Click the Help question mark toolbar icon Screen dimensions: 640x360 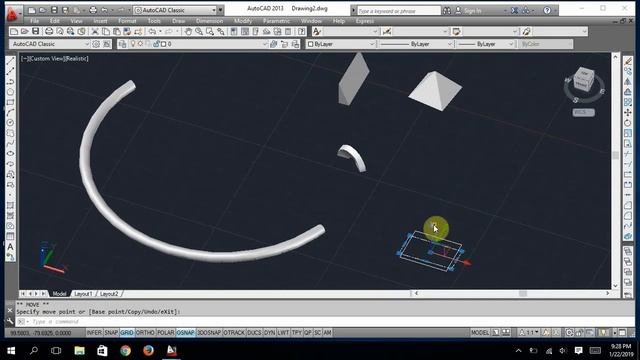click(x=301, y=31)
